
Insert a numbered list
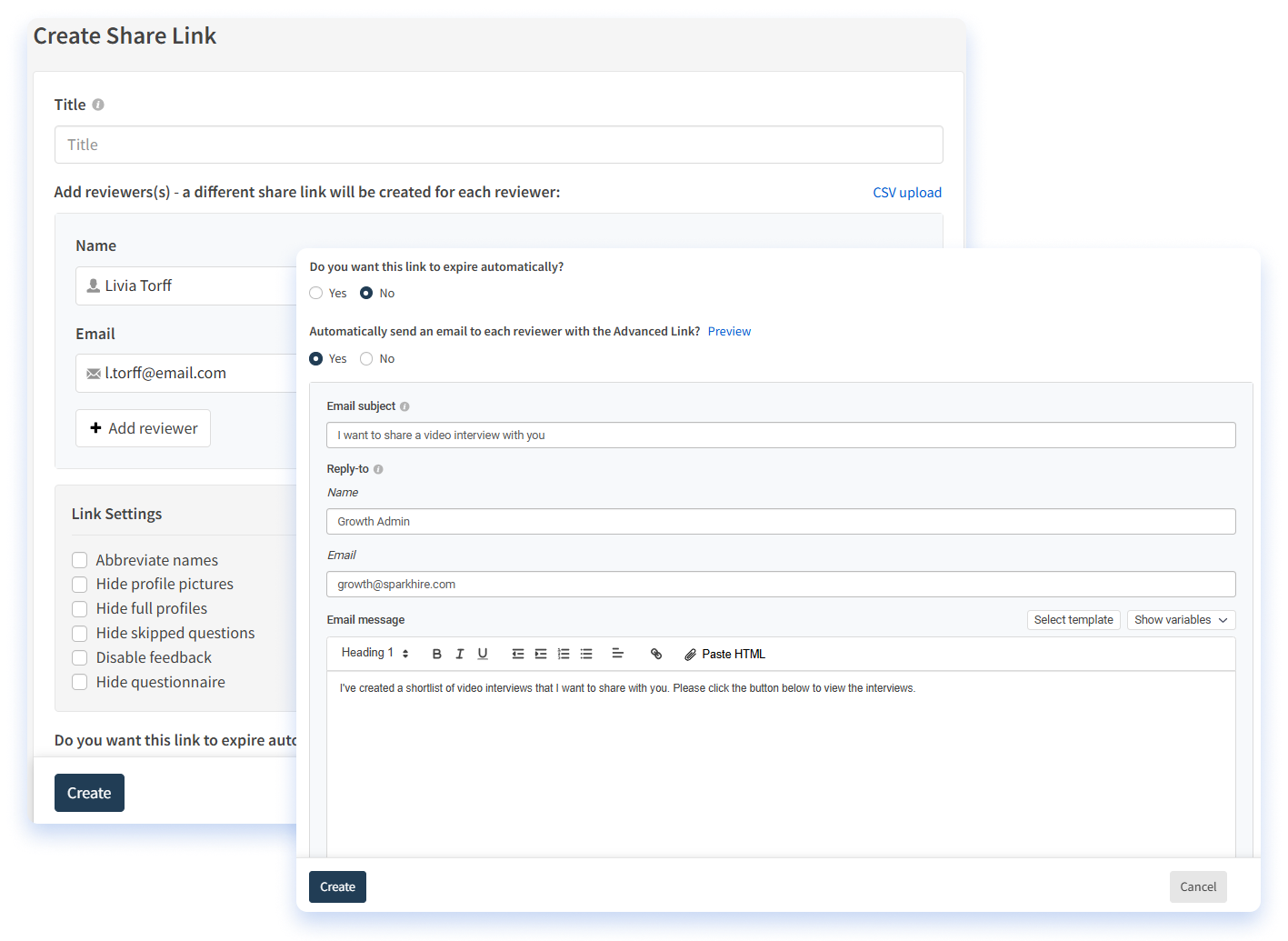point(564,654)
